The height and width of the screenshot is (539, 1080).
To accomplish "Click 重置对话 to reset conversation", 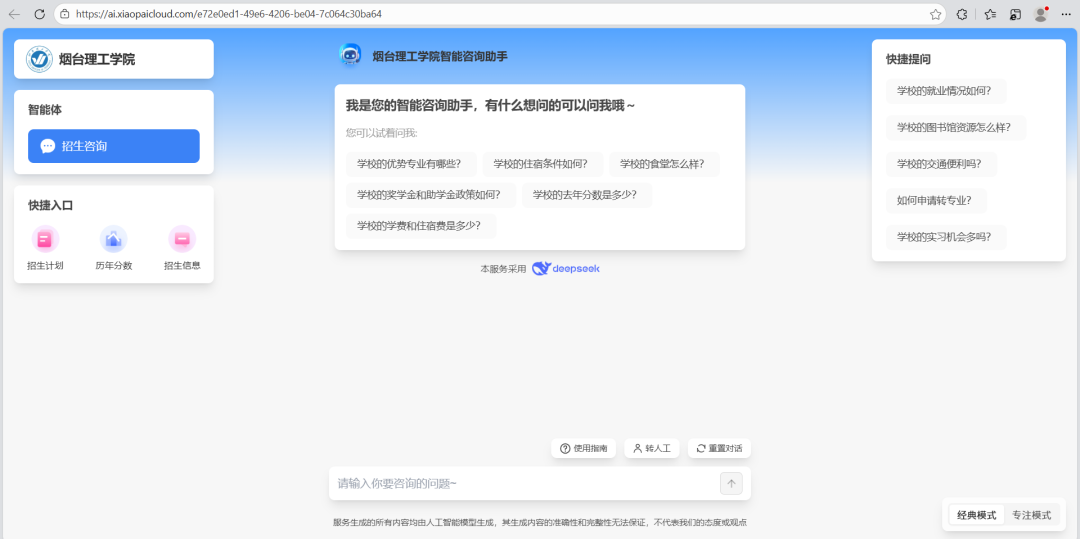I will [x=719, y=448].
